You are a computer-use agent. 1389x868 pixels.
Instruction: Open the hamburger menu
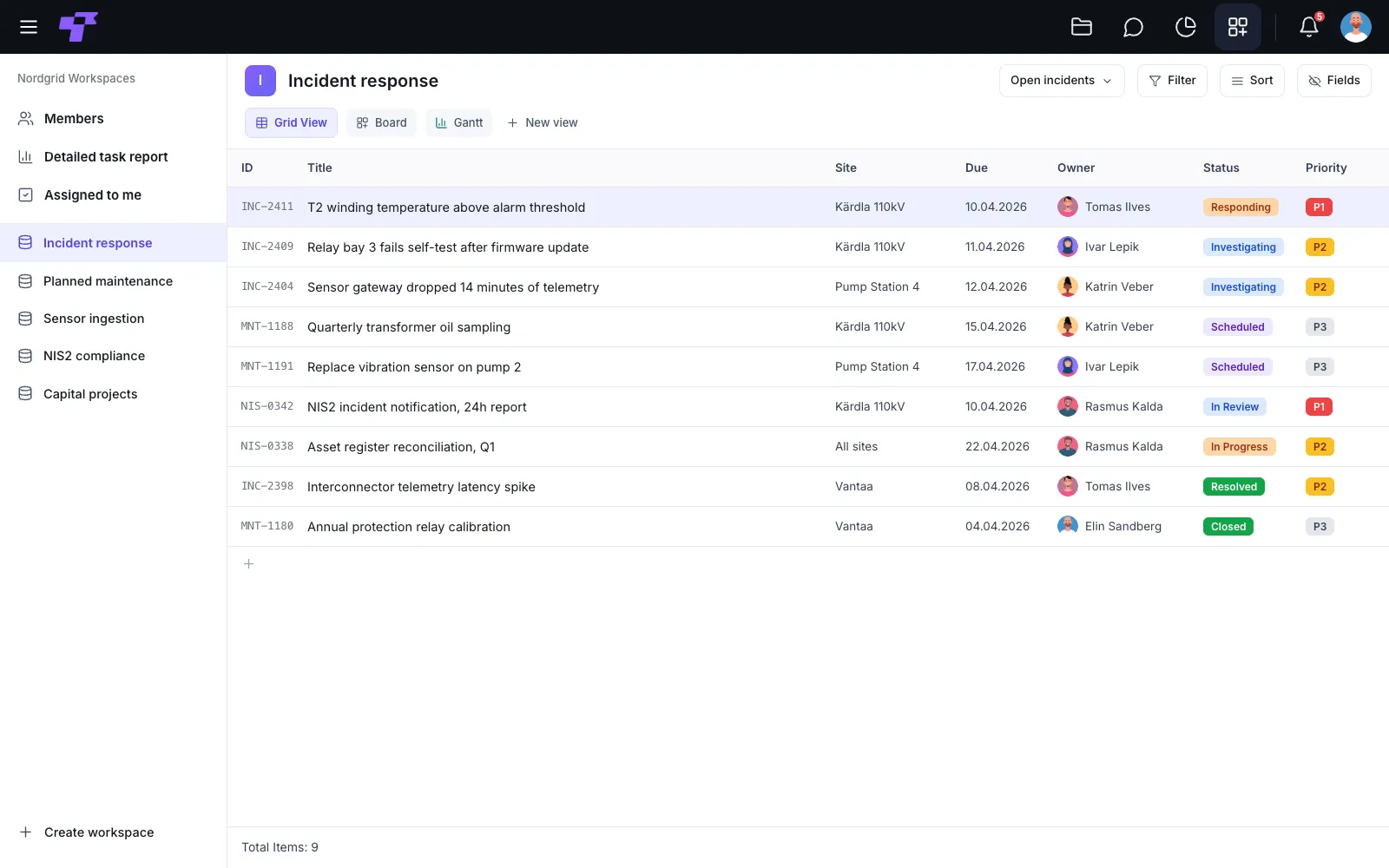point(29,27)
